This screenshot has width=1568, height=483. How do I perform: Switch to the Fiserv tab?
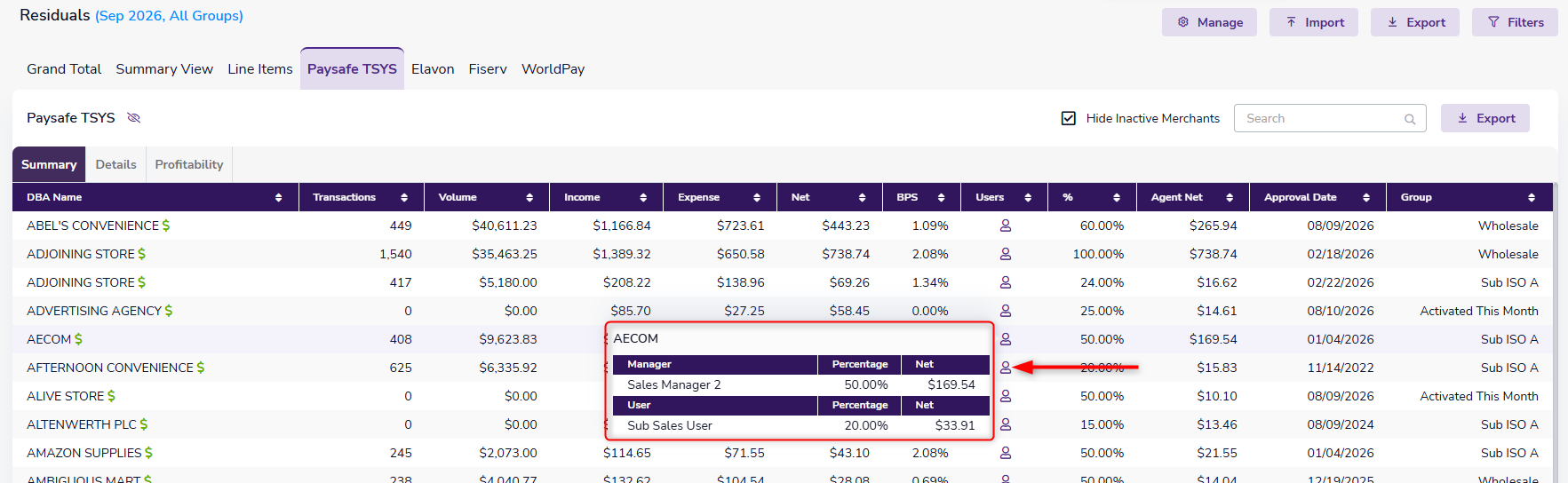coord(488,69)
